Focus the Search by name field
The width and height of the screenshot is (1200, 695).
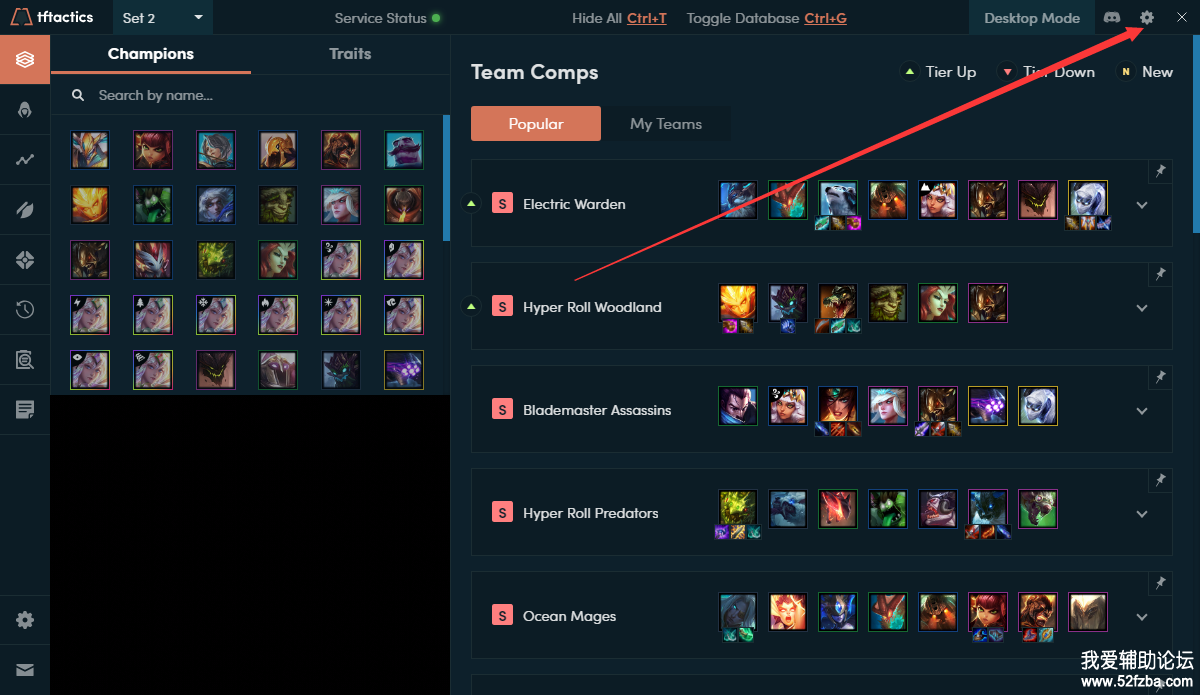click(250, 95)
